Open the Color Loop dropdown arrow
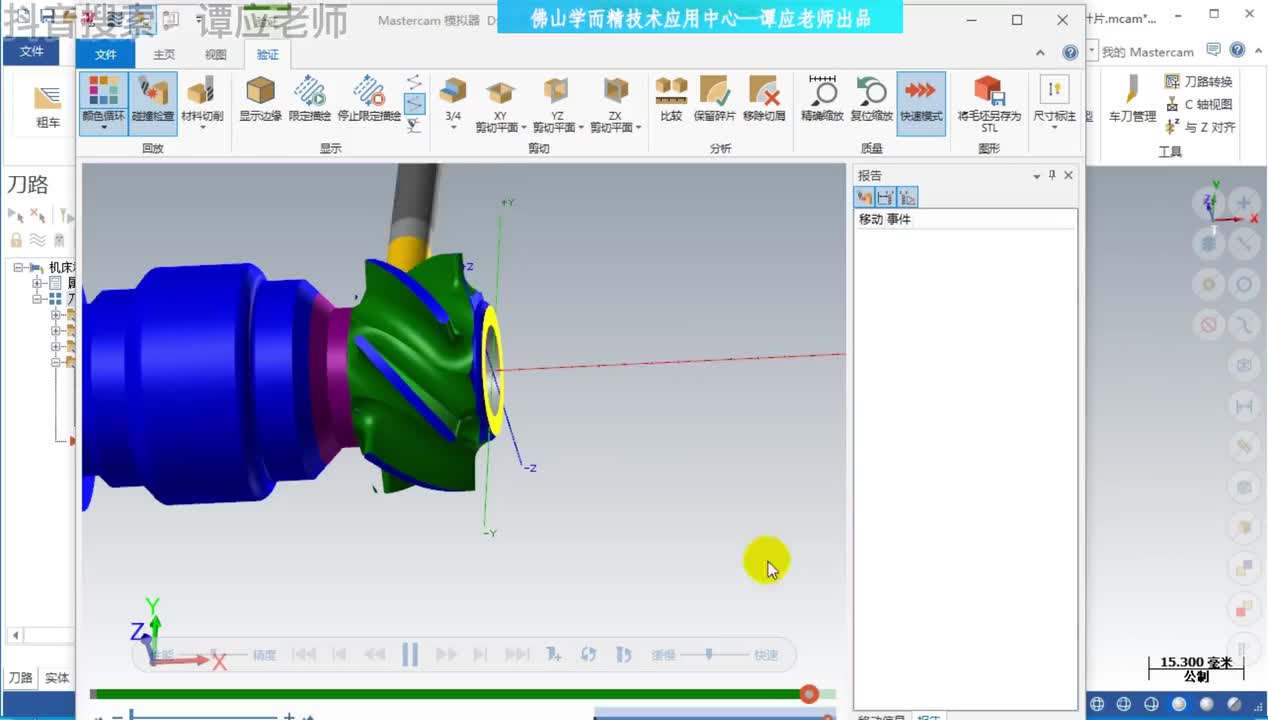Image resolution: width=1268 pixels, height=720 pixels. pos(104,128)
